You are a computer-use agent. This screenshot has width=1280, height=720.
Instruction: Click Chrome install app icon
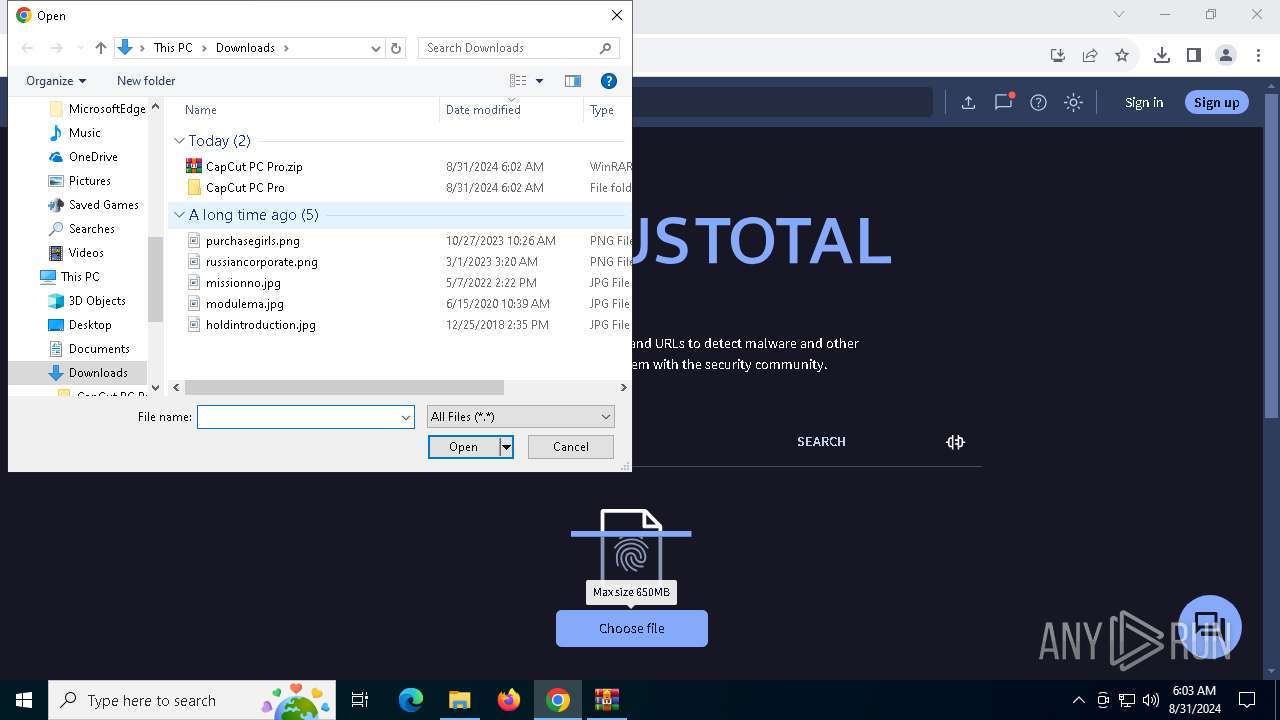[1058, 55]
